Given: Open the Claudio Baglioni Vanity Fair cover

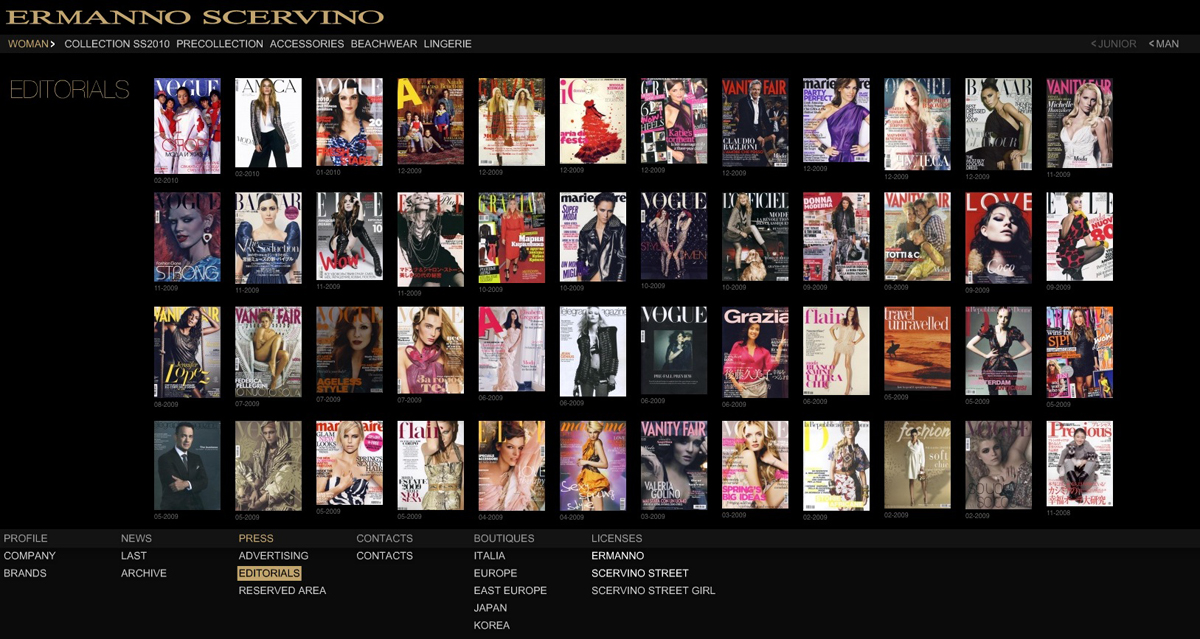Looking at the screenshot, I should tap(755, 121).
